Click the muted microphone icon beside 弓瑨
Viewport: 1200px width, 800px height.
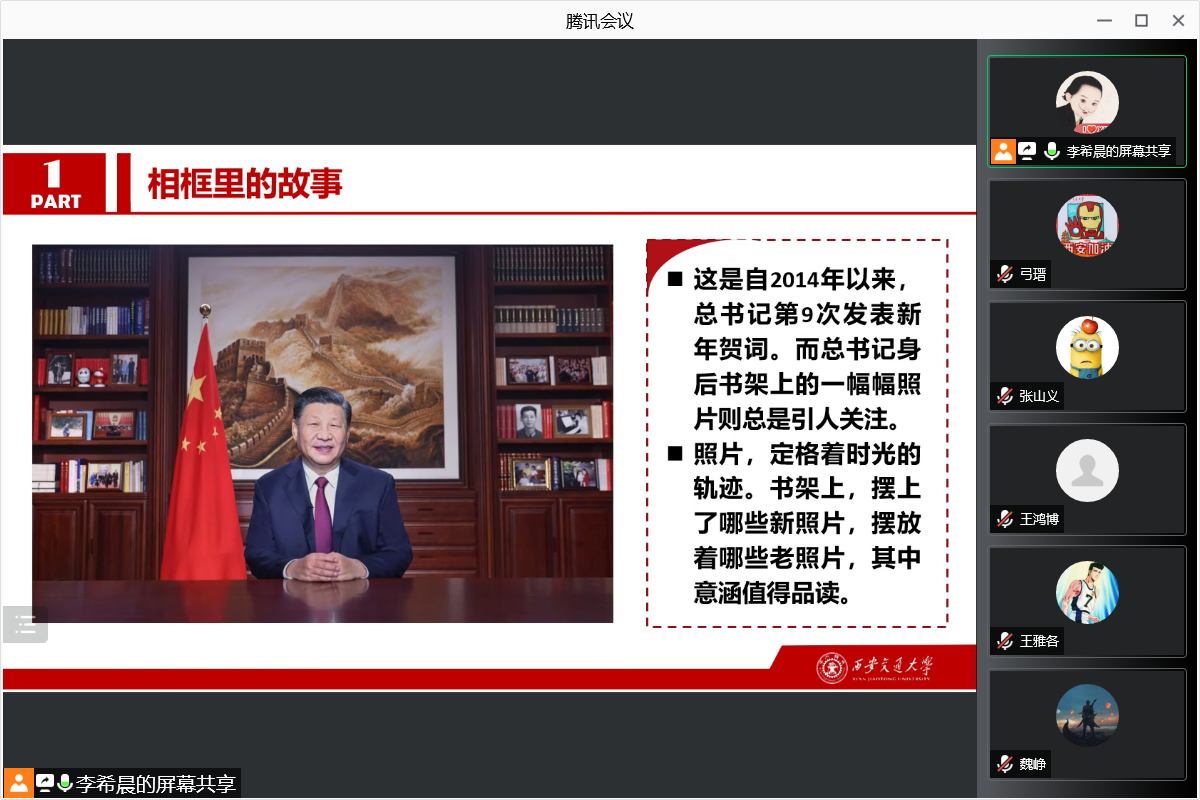1004,274
